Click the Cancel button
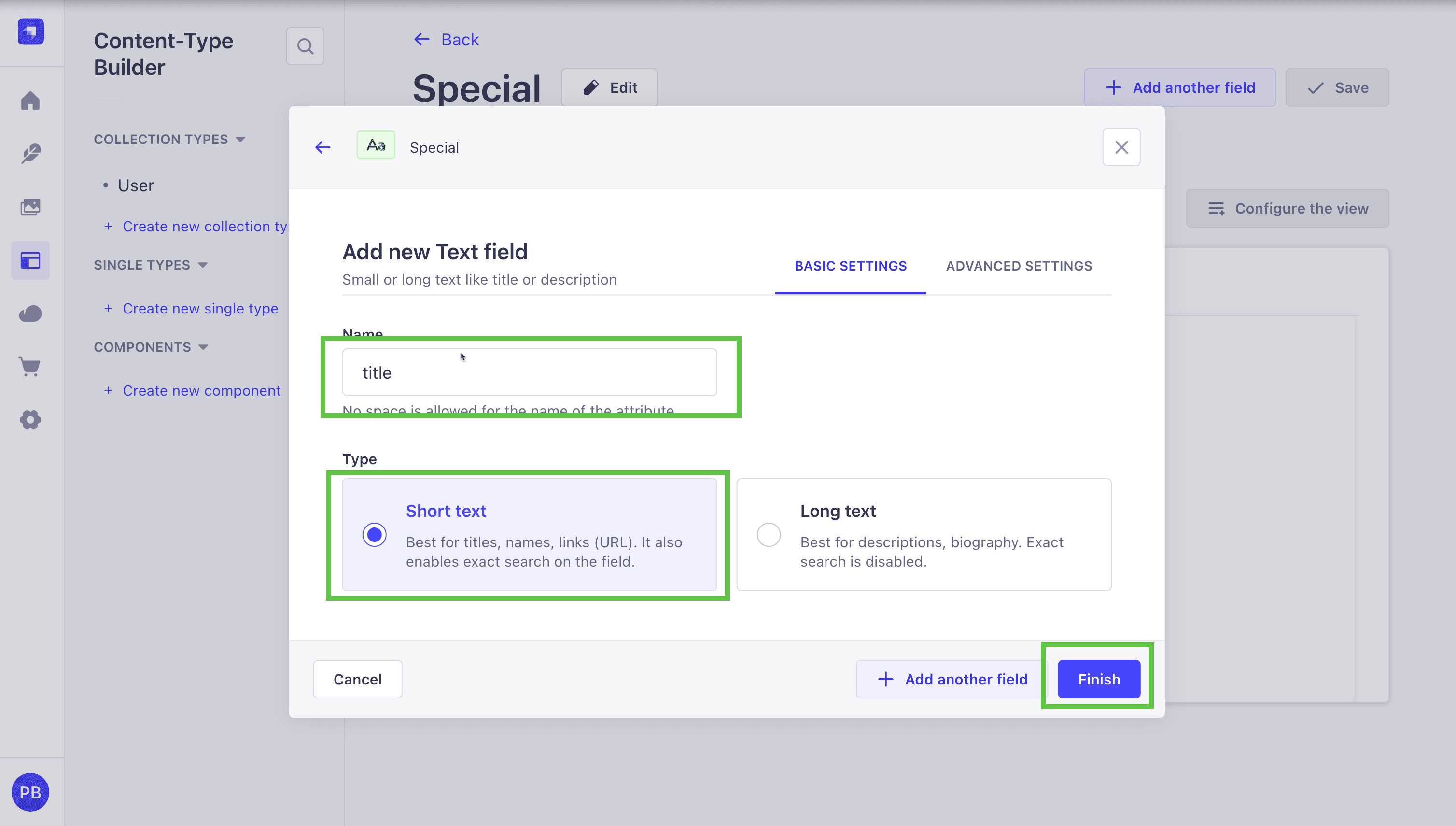Image resolution: width=1456 pixels, height=826 pixels. (x=358, y=679)
